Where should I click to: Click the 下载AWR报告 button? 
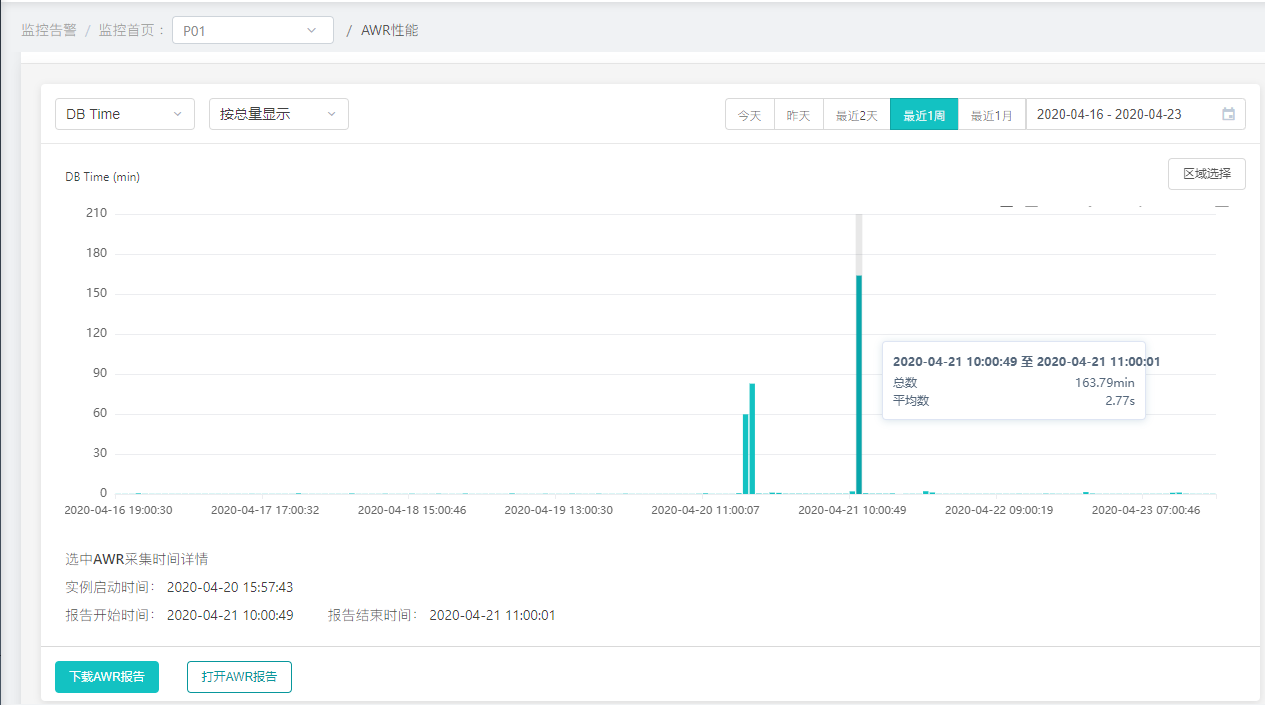click(107, 676)
